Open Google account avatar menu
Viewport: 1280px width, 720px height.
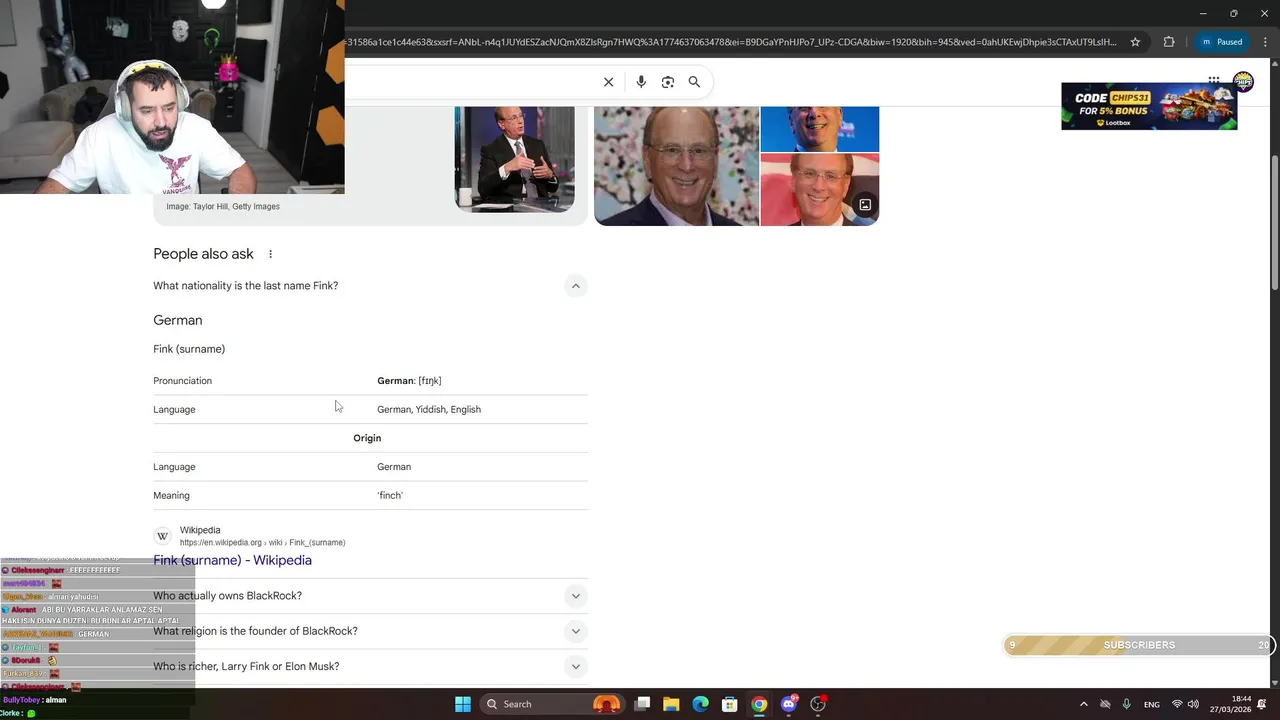pos(1243,81)
